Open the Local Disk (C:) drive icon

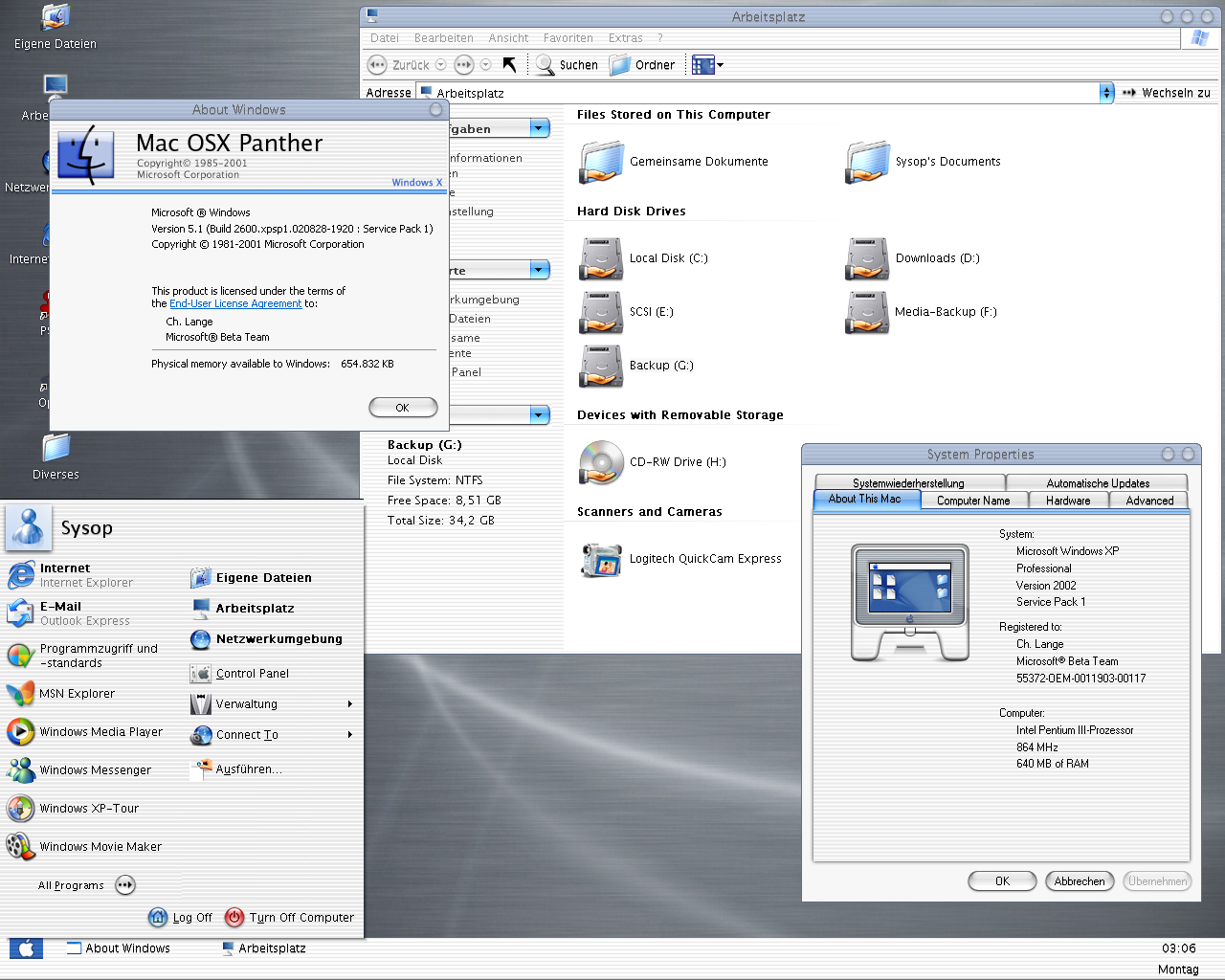[x=601, y=258]
